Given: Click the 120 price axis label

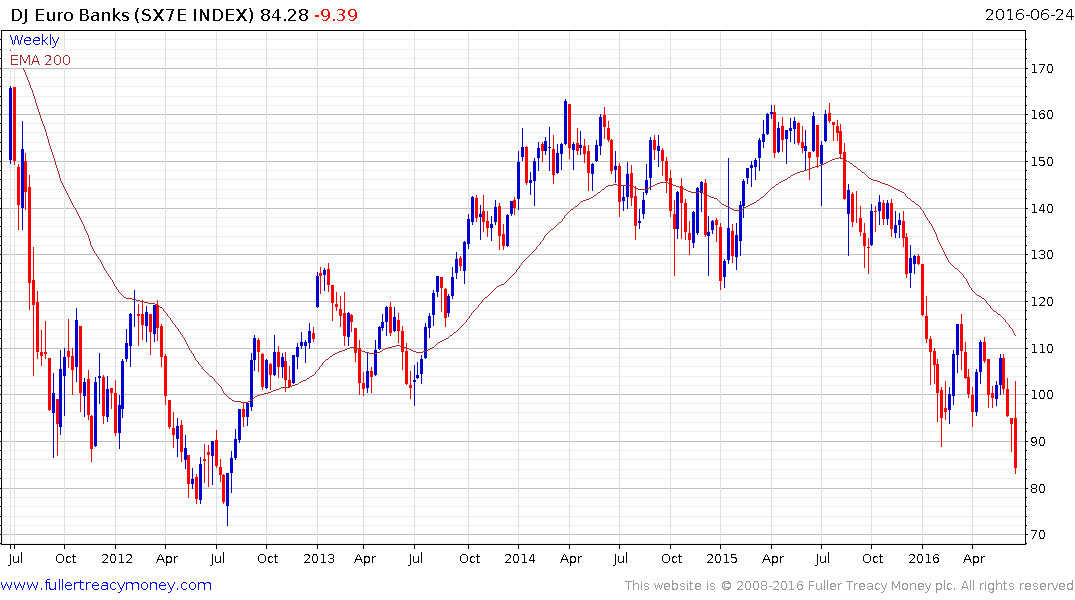Looking at the screenshot, I should 1042,301.
